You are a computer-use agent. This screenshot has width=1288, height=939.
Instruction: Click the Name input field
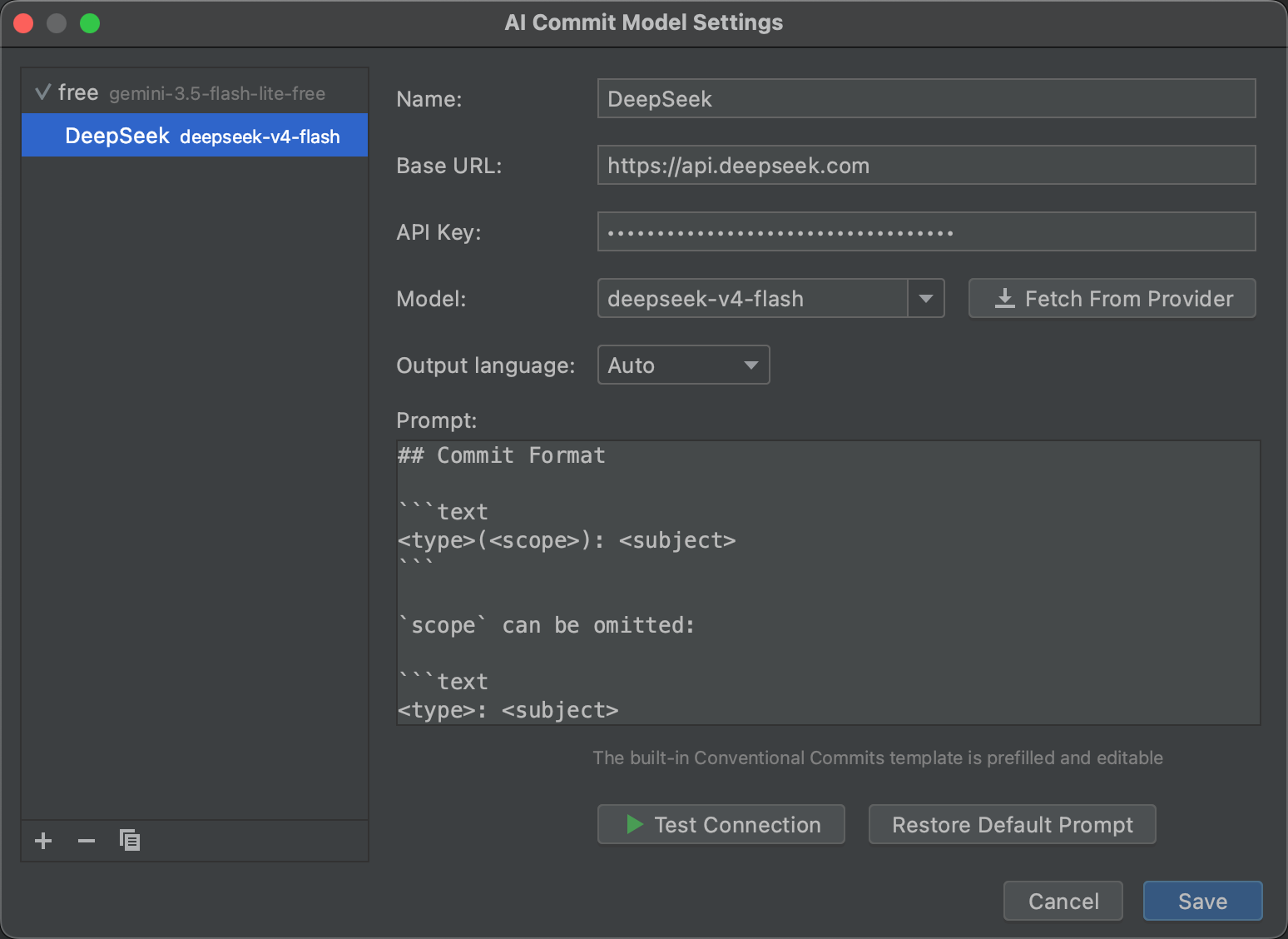[x=927, y=98]
